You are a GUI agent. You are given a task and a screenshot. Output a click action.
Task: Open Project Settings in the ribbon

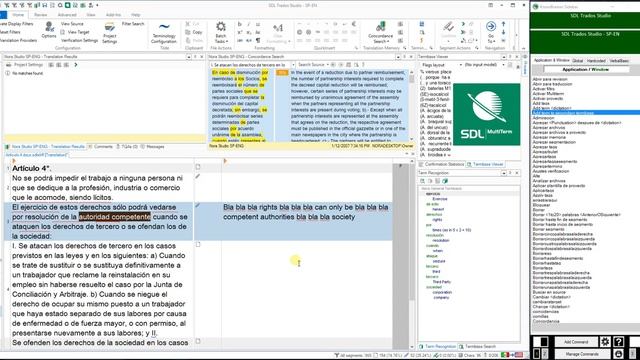click(x=109, y=33)
